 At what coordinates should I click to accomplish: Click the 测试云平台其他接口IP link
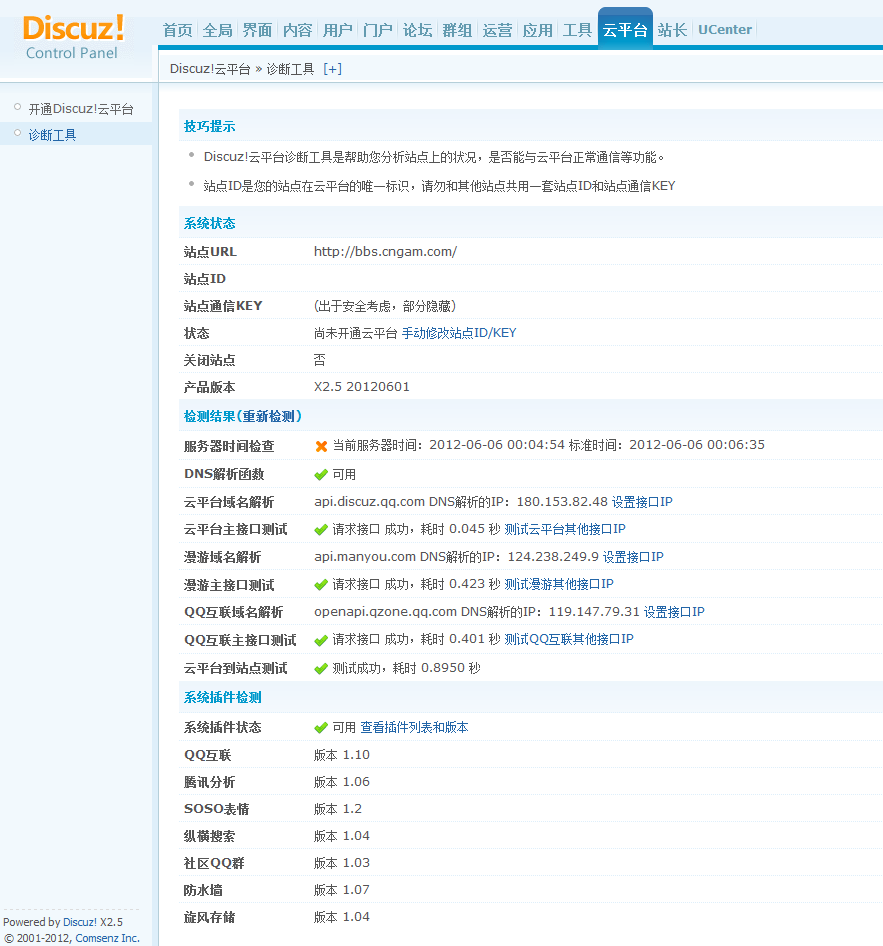click(x=565, y=529)
